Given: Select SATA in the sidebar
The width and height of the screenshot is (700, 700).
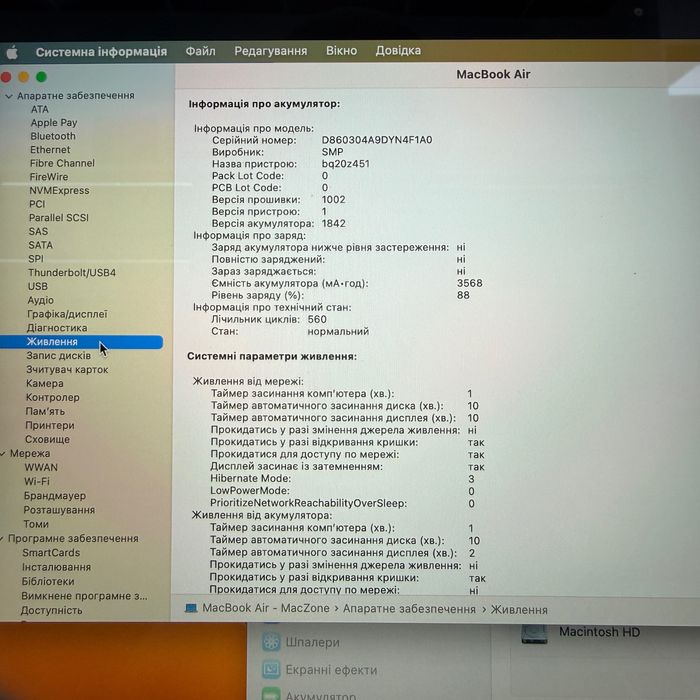Looking at the screenshot, I should coord(40,245).
